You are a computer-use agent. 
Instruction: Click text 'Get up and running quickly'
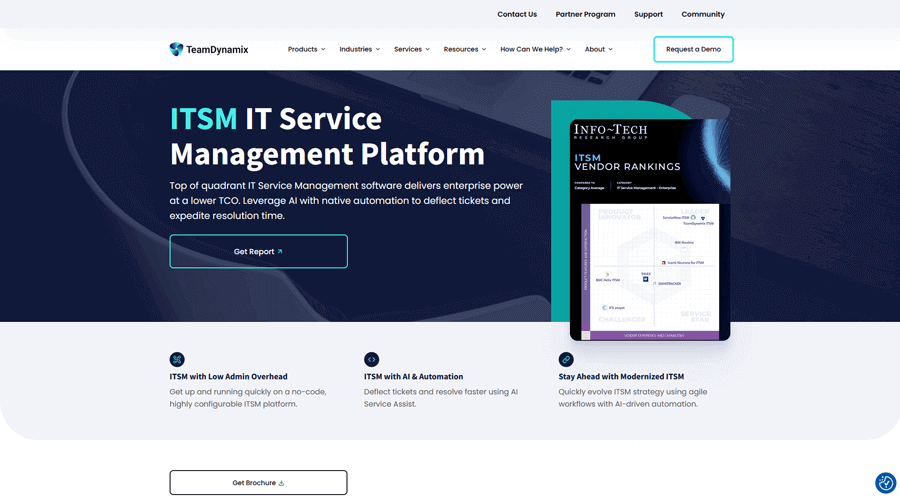pos(220,392)
